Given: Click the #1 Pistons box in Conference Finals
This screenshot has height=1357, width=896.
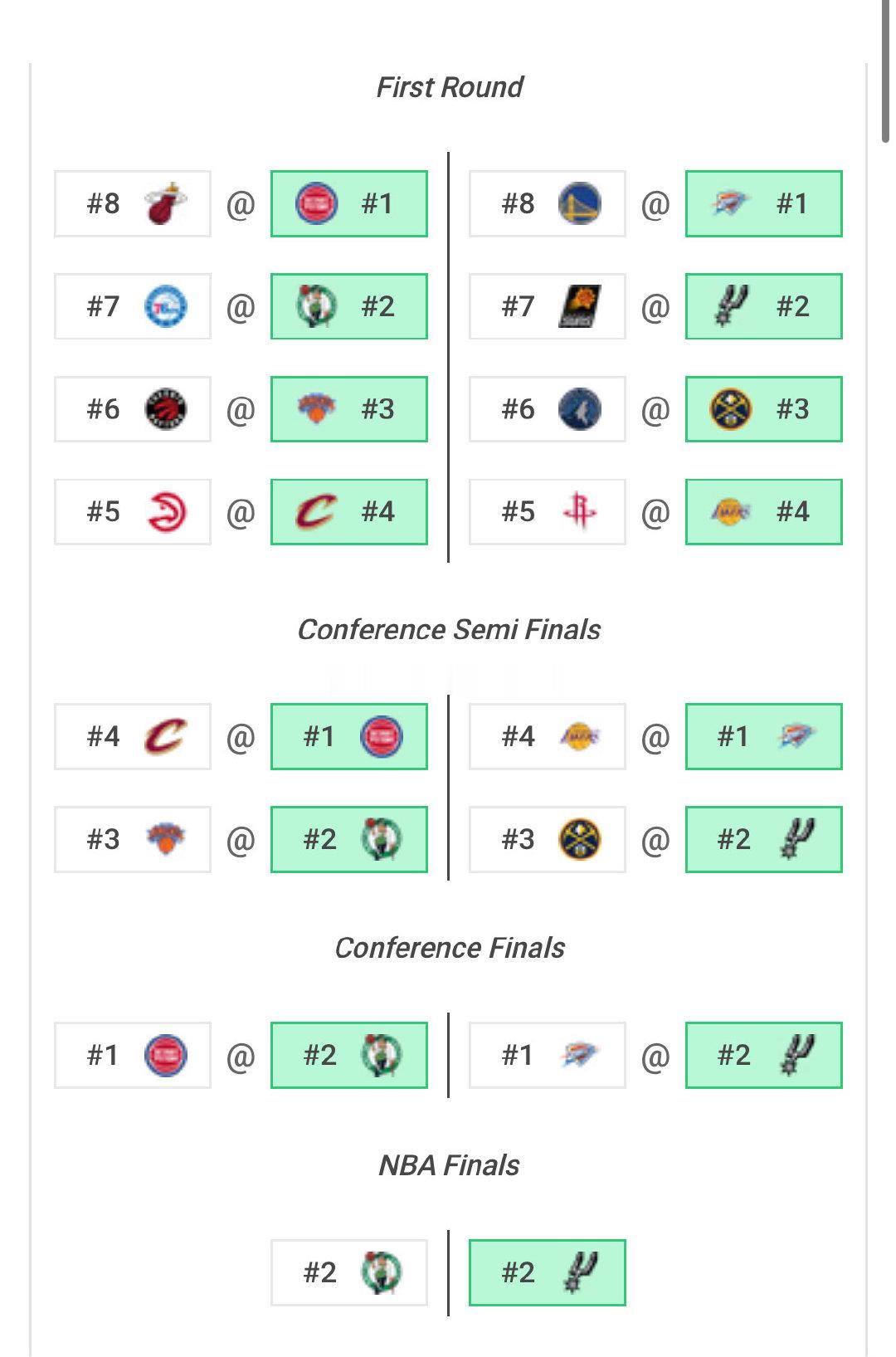Looking at the screenshot, I should 133,1055.
